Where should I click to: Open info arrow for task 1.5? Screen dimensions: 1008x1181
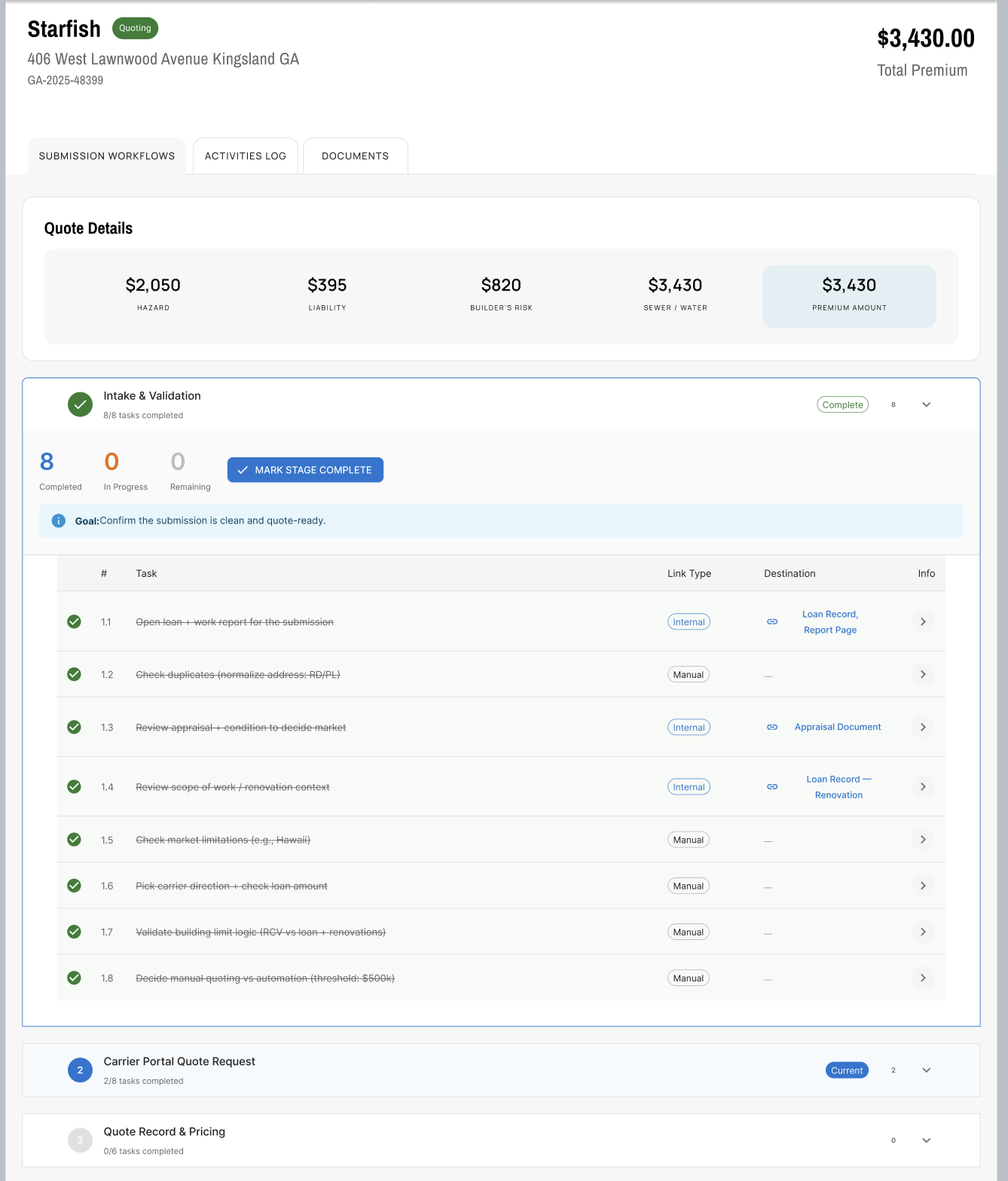923,840
